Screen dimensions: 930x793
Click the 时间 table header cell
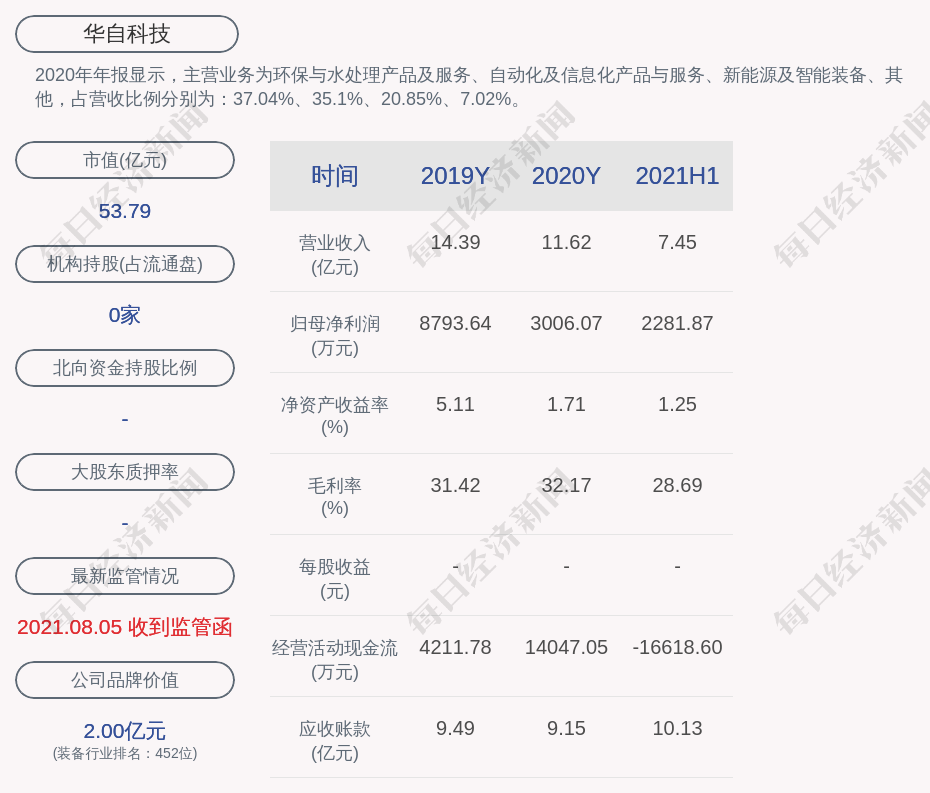coord(335,176)
